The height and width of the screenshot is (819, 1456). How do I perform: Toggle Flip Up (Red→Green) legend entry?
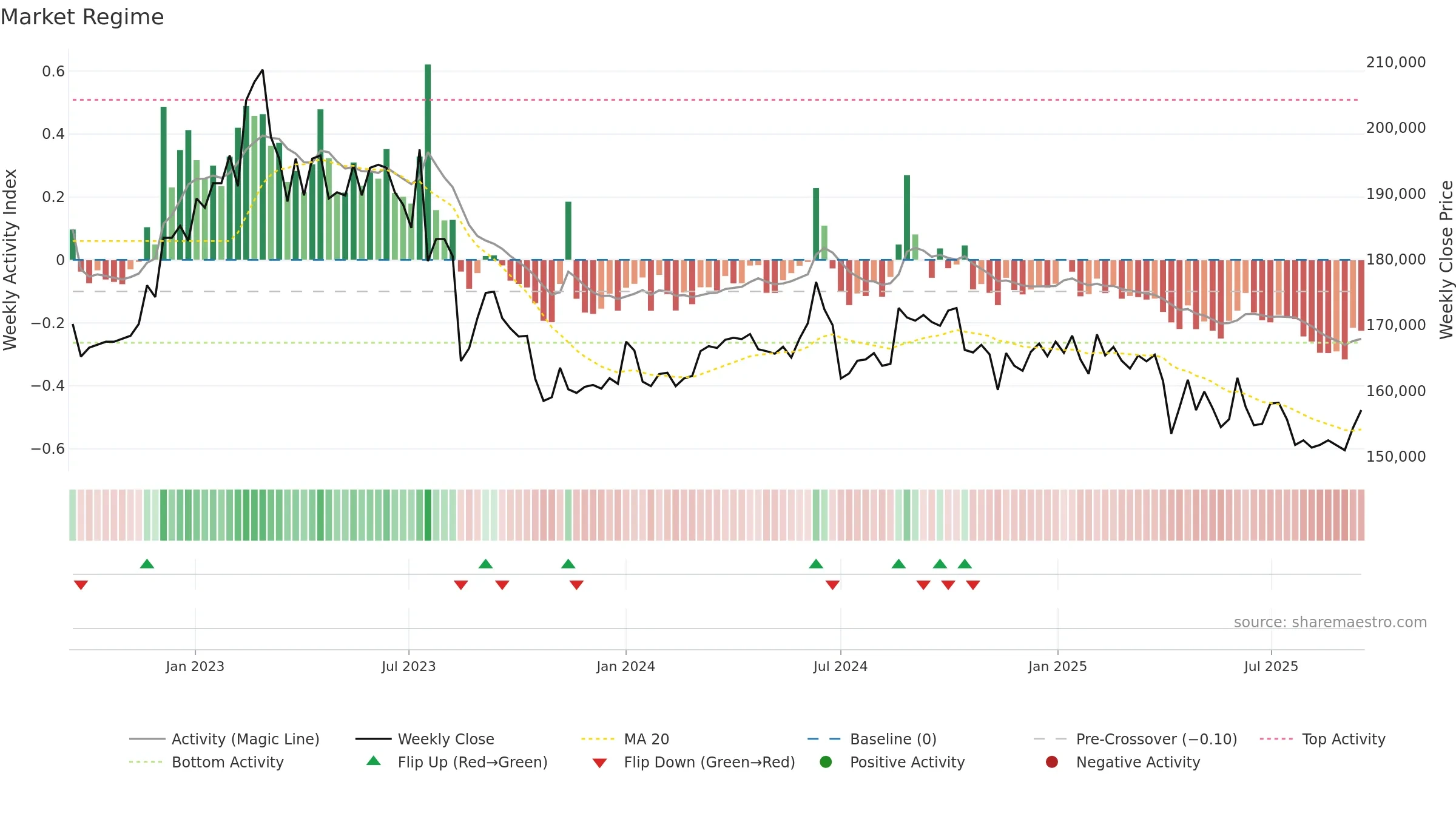click(457, 762)
